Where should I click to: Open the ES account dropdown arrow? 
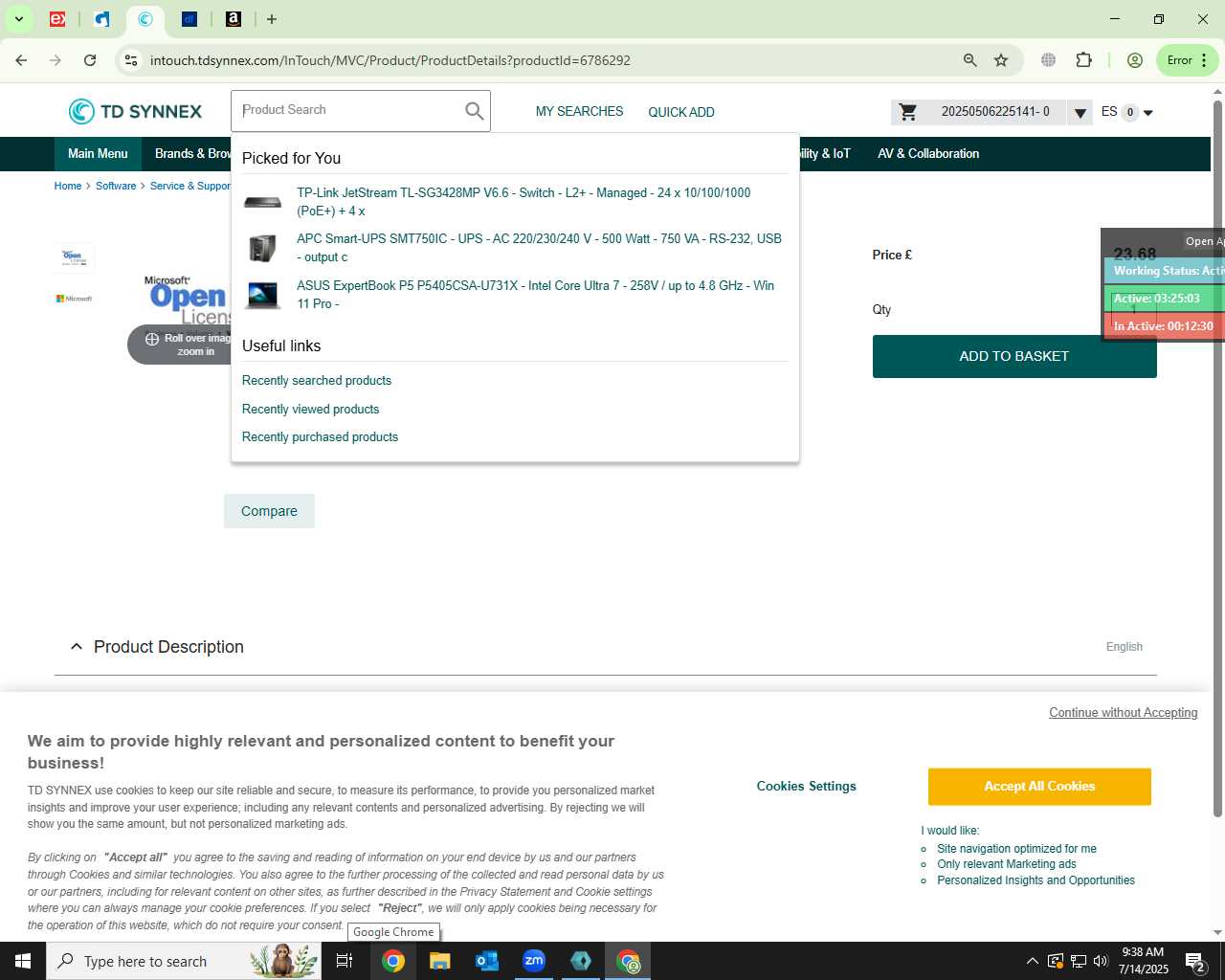click(1148, 113)
